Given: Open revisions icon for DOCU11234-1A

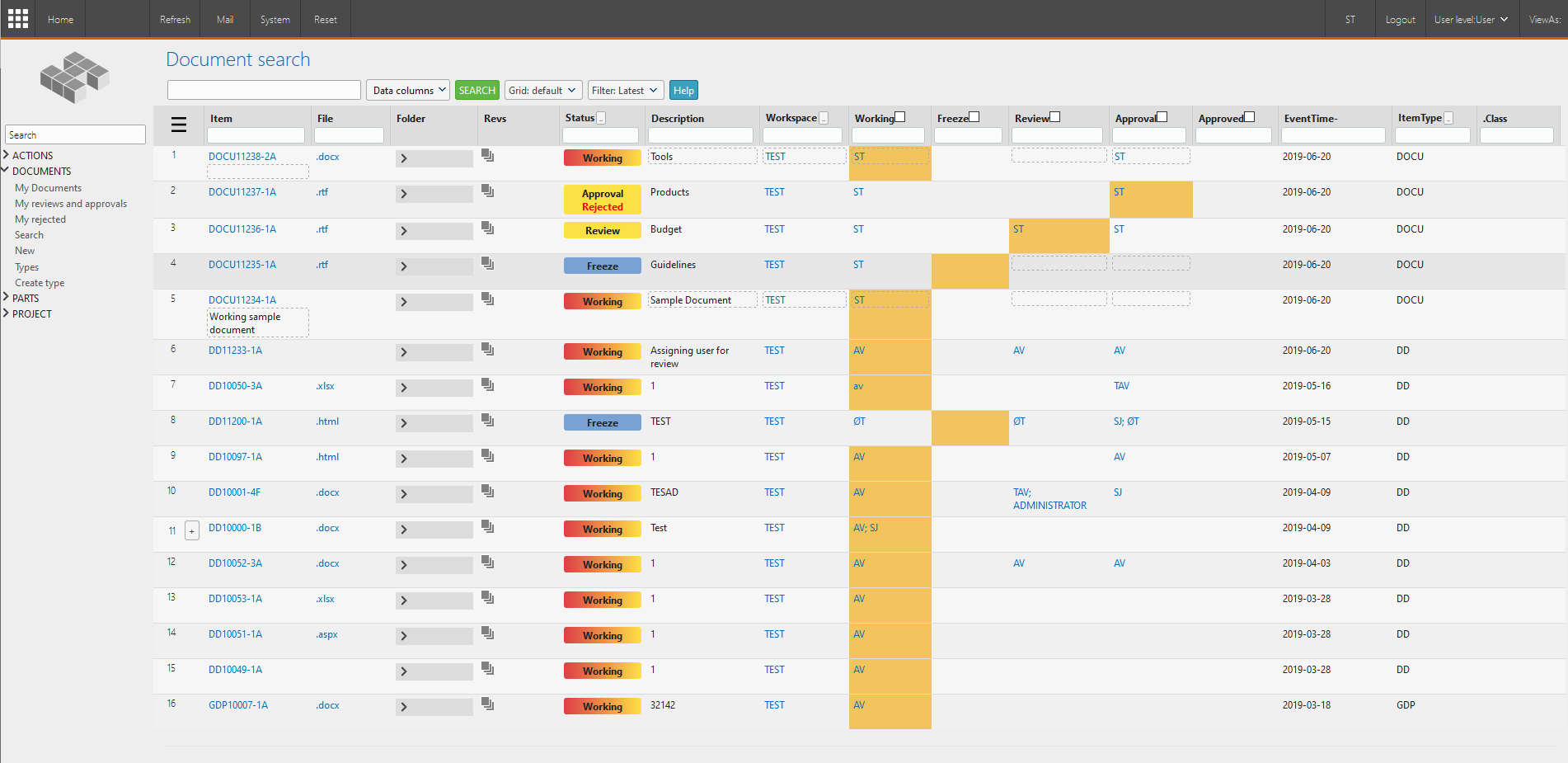Looking at the screenshot, I should [488, 299].
